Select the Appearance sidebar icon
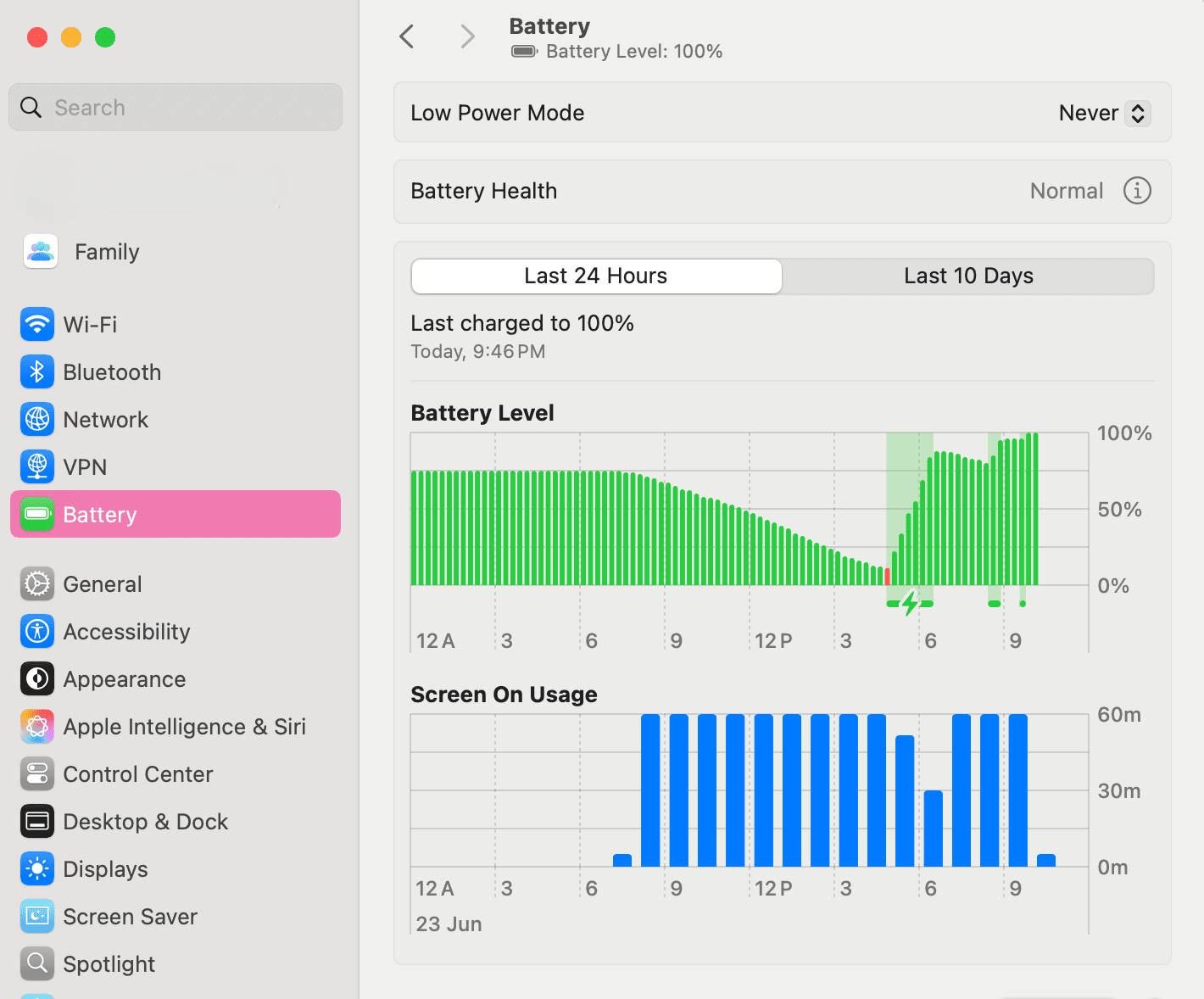 point(36,678)
